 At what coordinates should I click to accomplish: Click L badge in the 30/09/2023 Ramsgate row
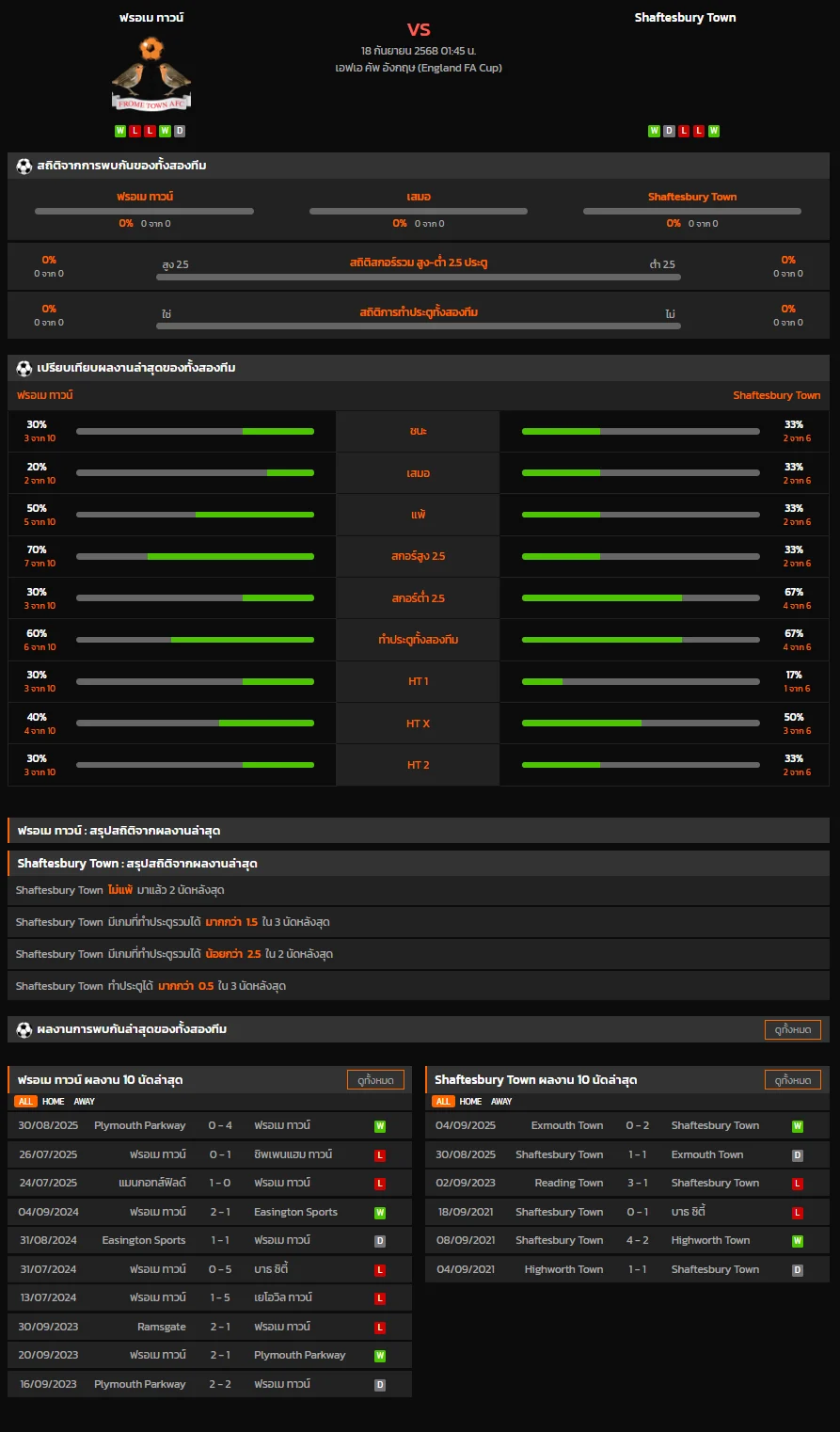point(380,1328)
